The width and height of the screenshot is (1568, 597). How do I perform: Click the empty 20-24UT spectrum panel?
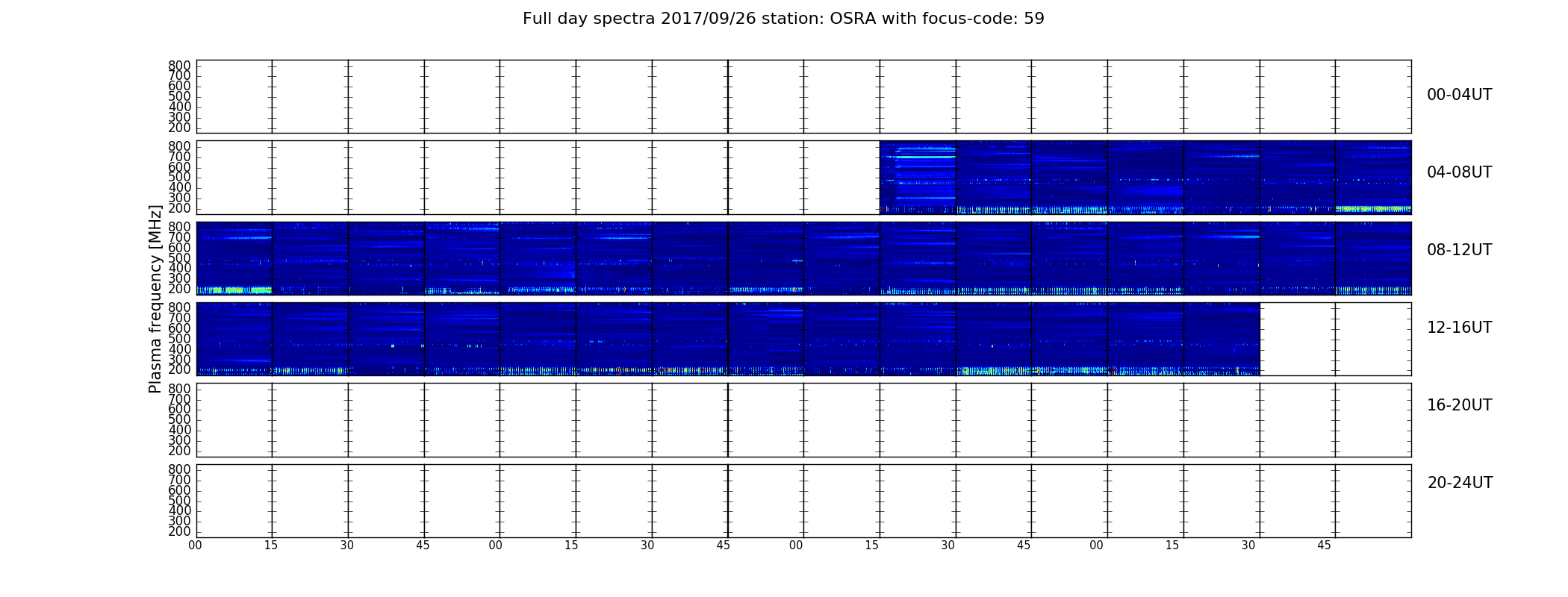click(803, 501)
